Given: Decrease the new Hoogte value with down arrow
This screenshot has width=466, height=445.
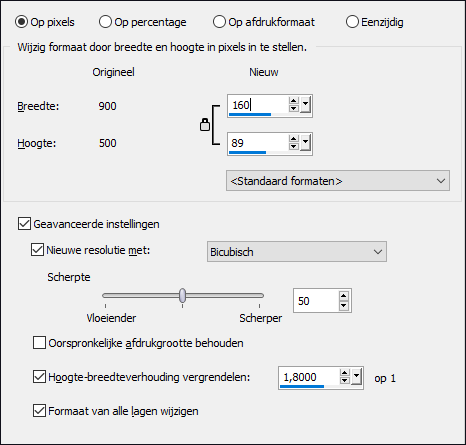Looking at the screenshot, I should (293, 146).
